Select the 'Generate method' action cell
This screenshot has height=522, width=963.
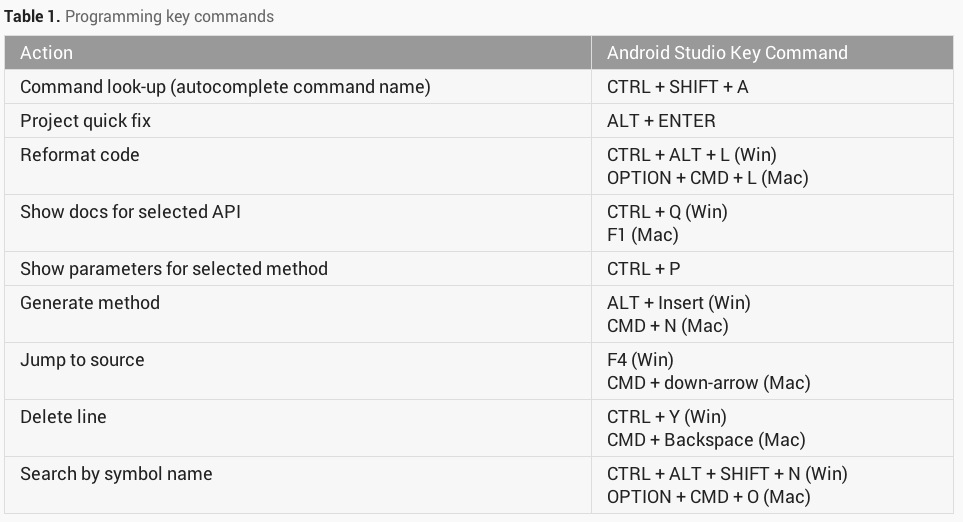90,303
